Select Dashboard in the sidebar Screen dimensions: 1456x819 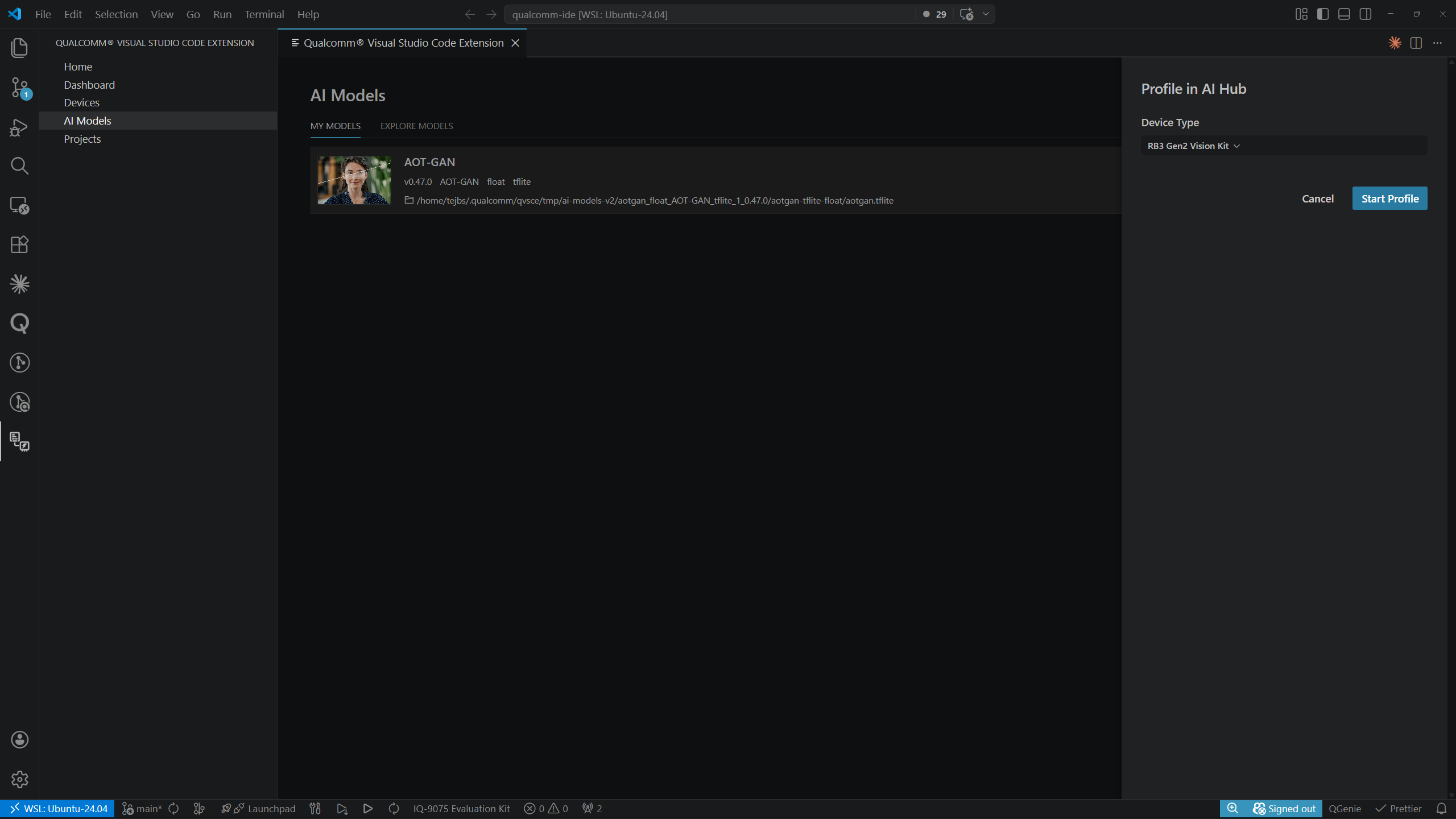tap(158, 85)
